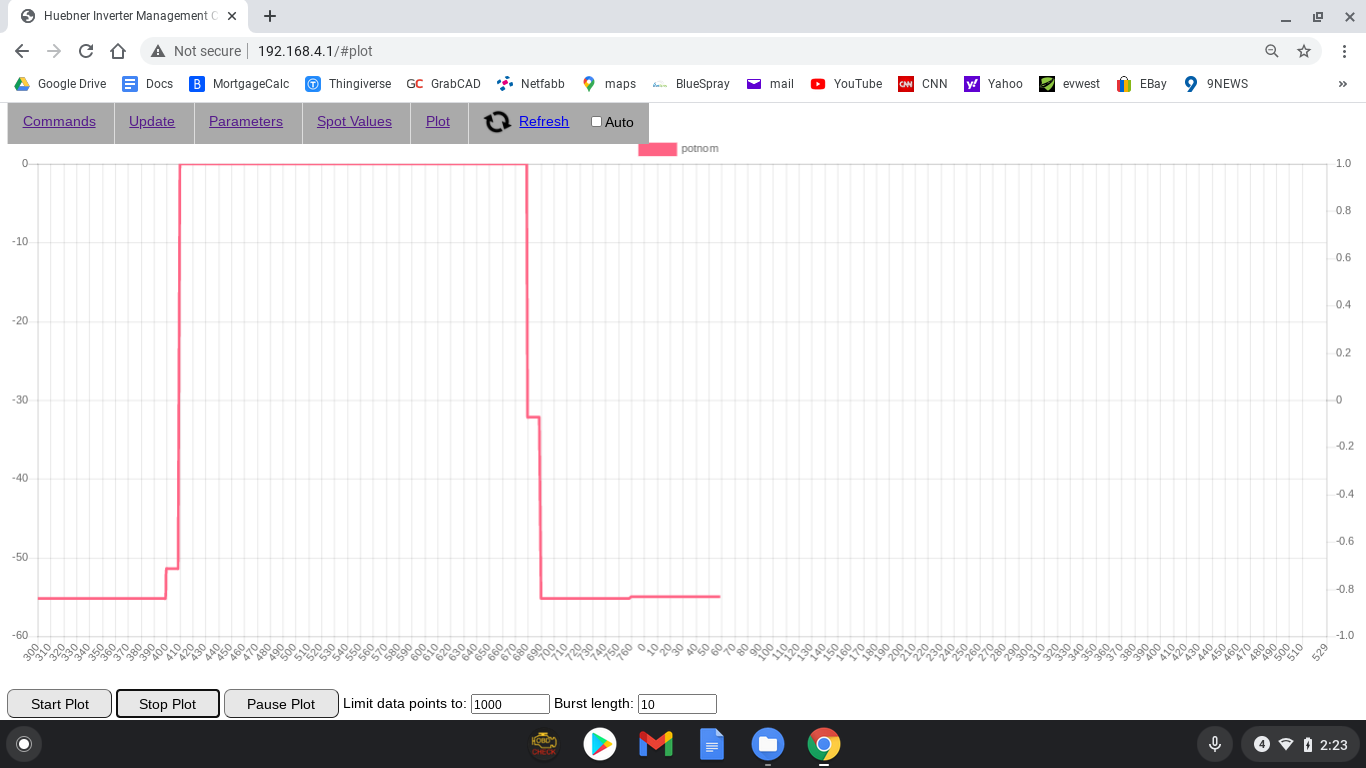The width and height of the screenshot is (1366, 768).
Task: Open Google Drive bookmark
Action: coord(59,84)
